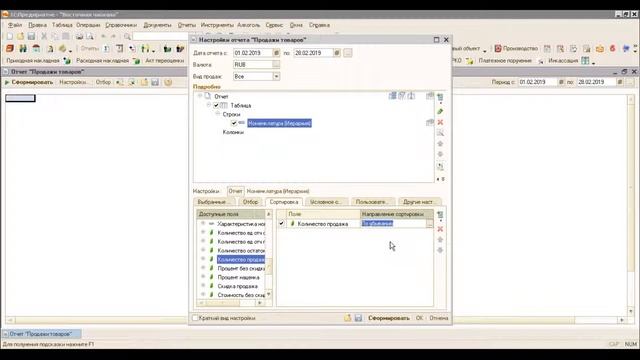This screenshot has height=360, width=640.
Task: Click Отбор in the report window toolbar
Action: [103, 82]
